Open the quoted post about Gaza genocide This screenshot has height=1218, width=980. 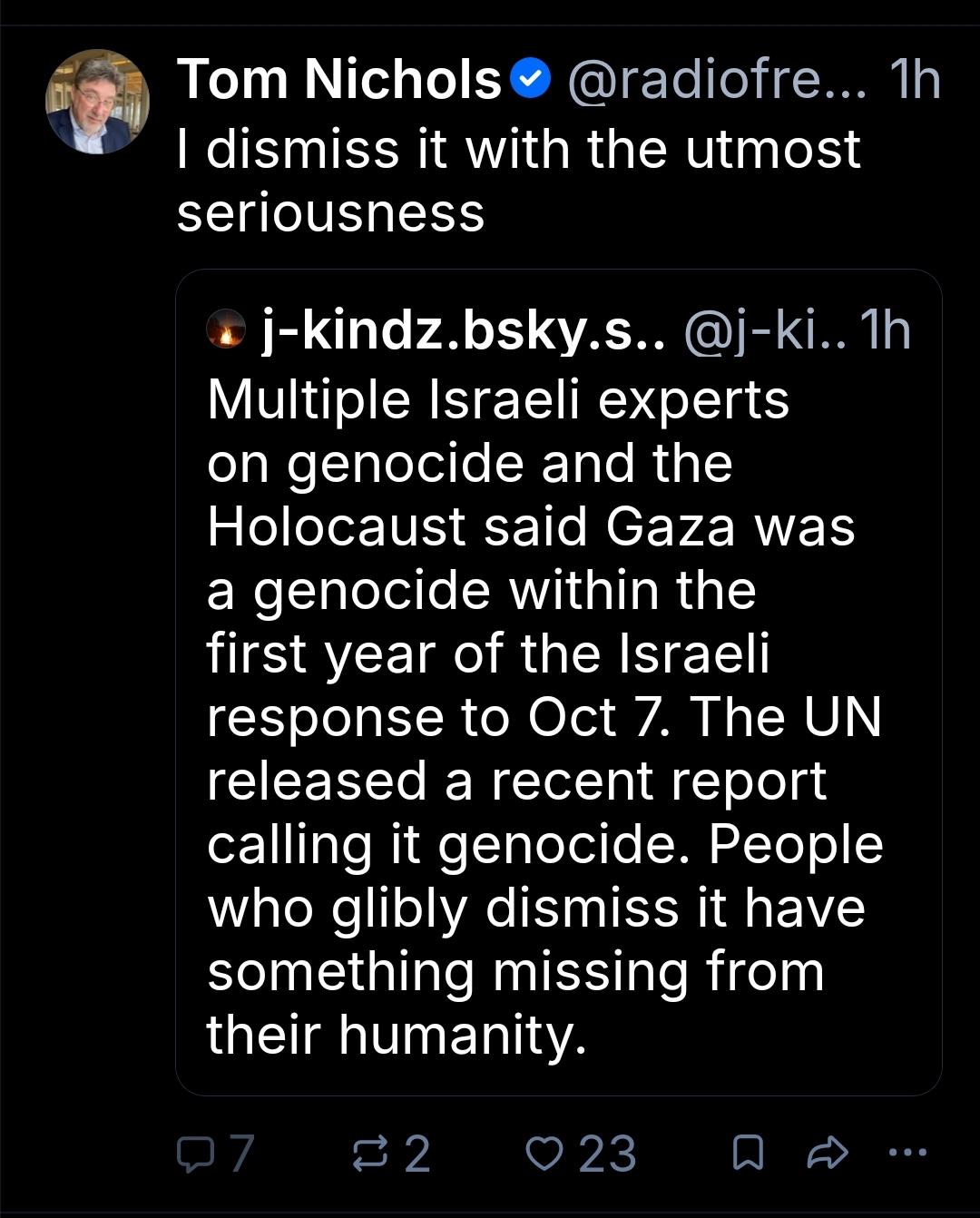tap(559, 683)
